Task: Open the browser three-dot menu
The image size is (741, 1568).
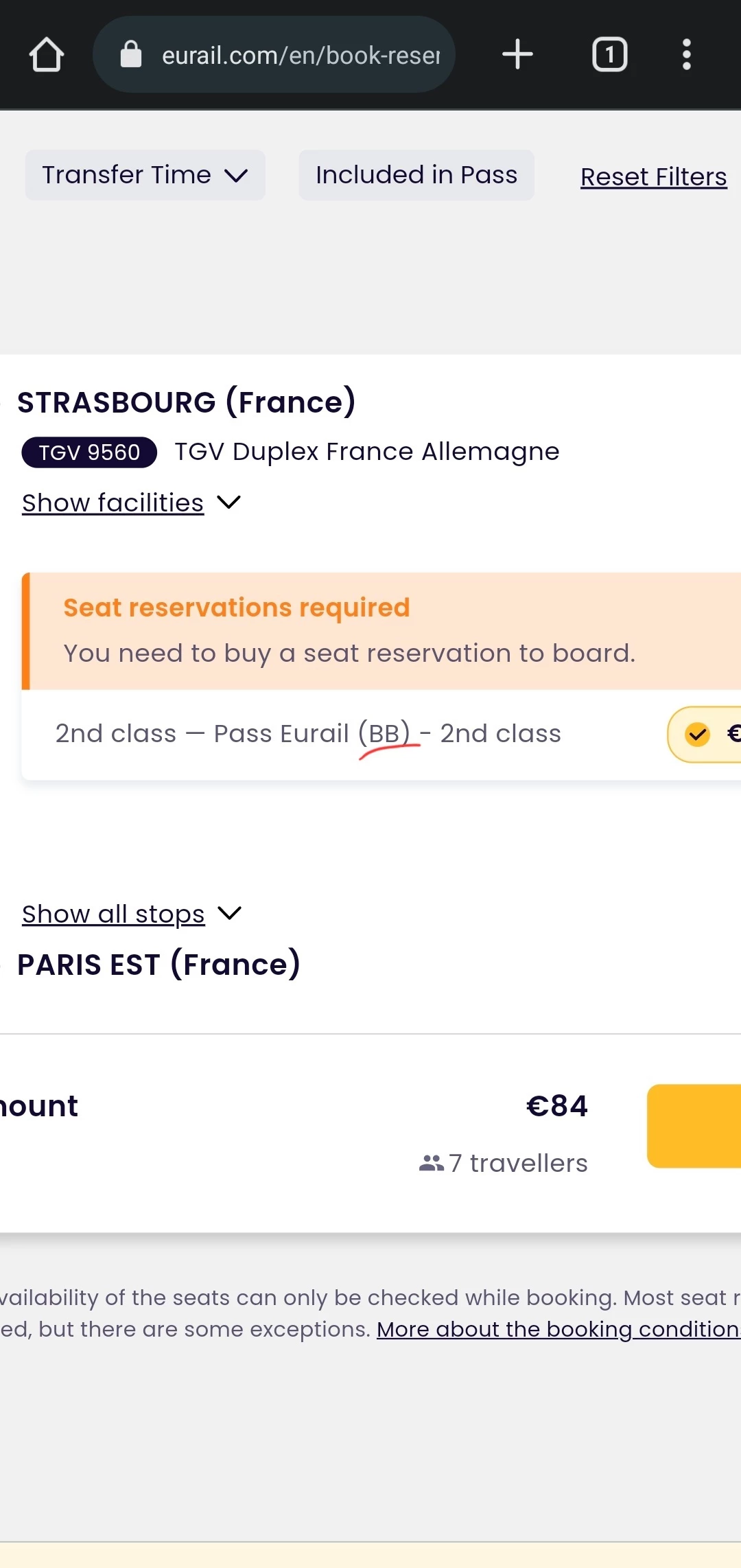Action: pos(686,54)
